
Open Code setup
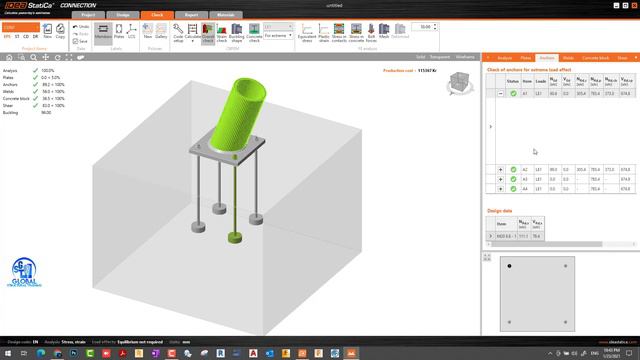178,33
